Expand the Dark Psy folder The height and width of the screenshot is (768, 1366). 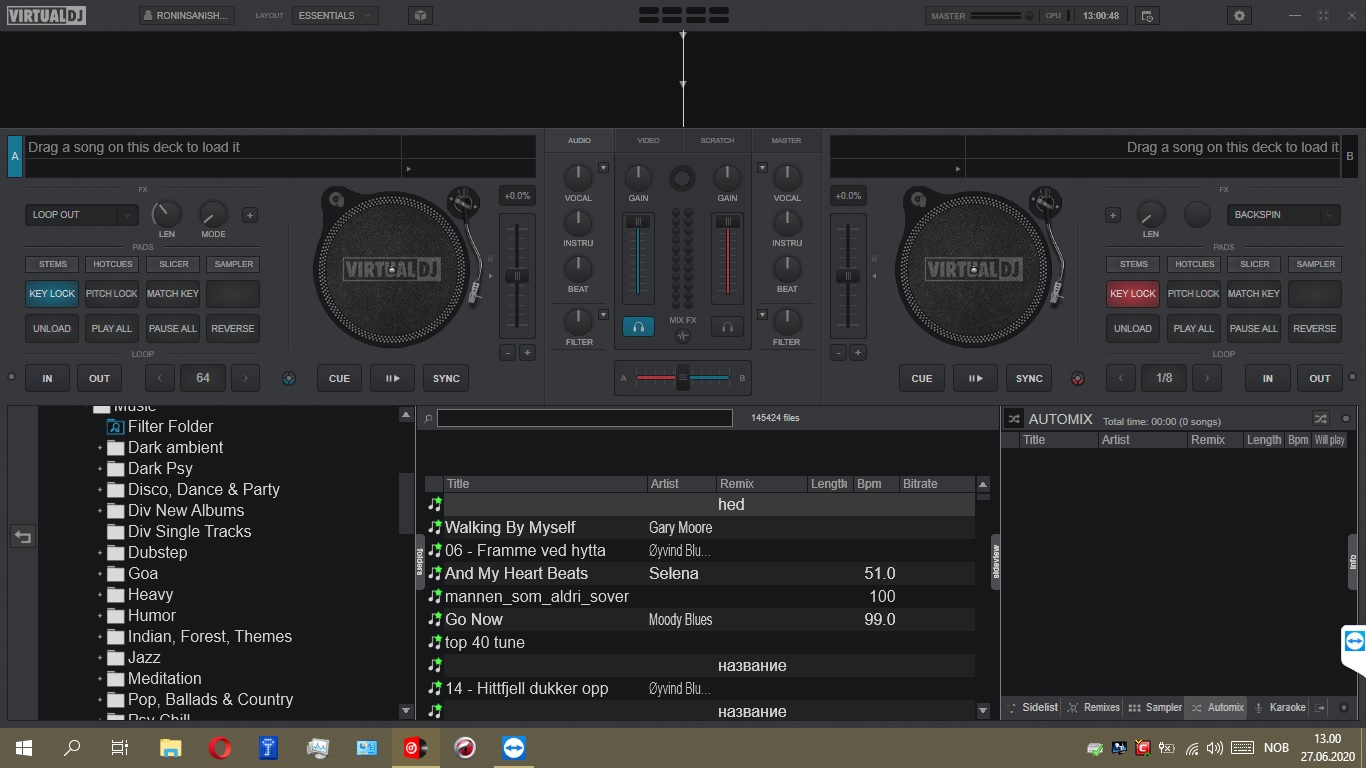(x=100, y=469)
